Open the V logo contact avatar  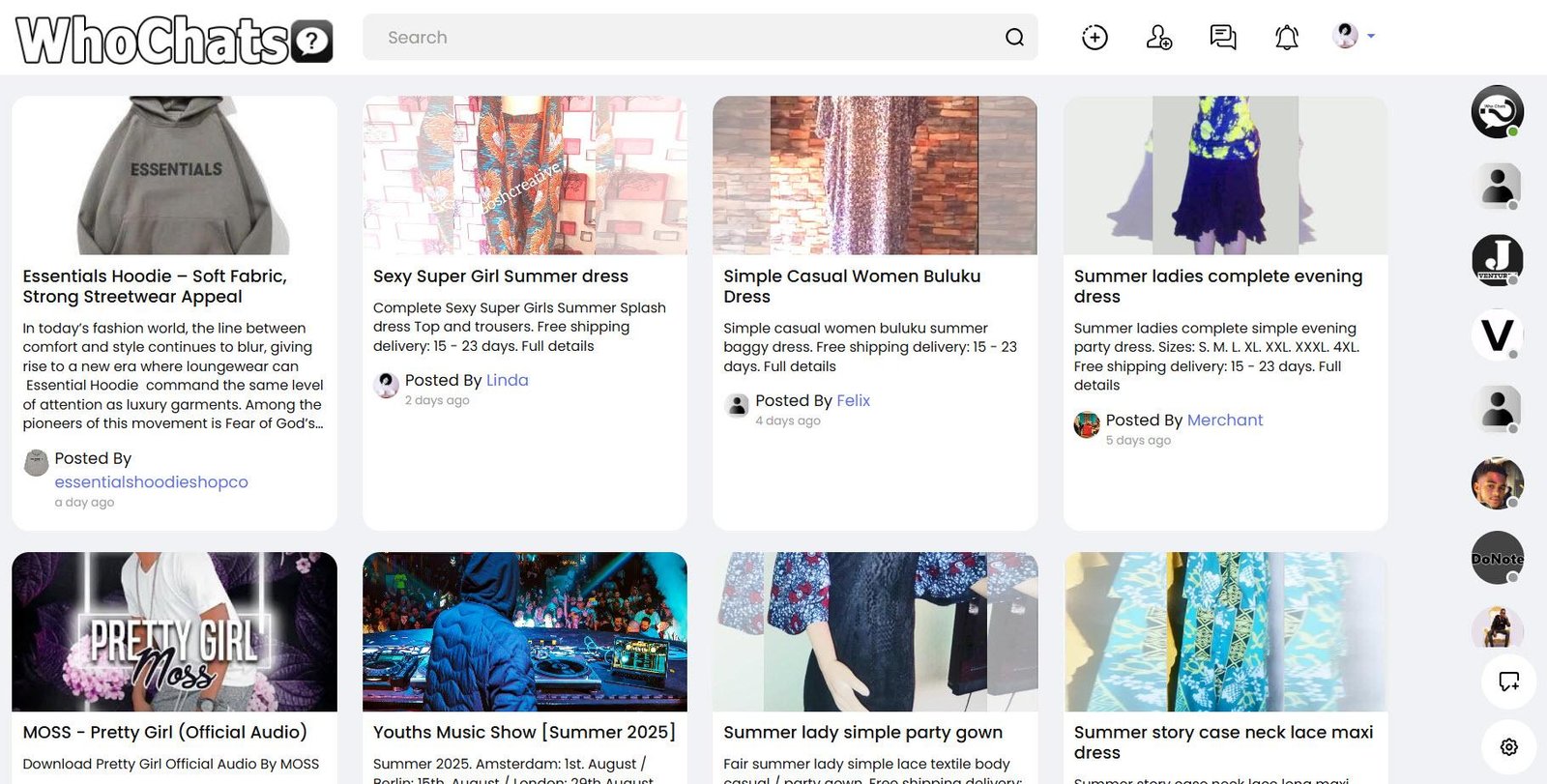(x=1498, y=334)
